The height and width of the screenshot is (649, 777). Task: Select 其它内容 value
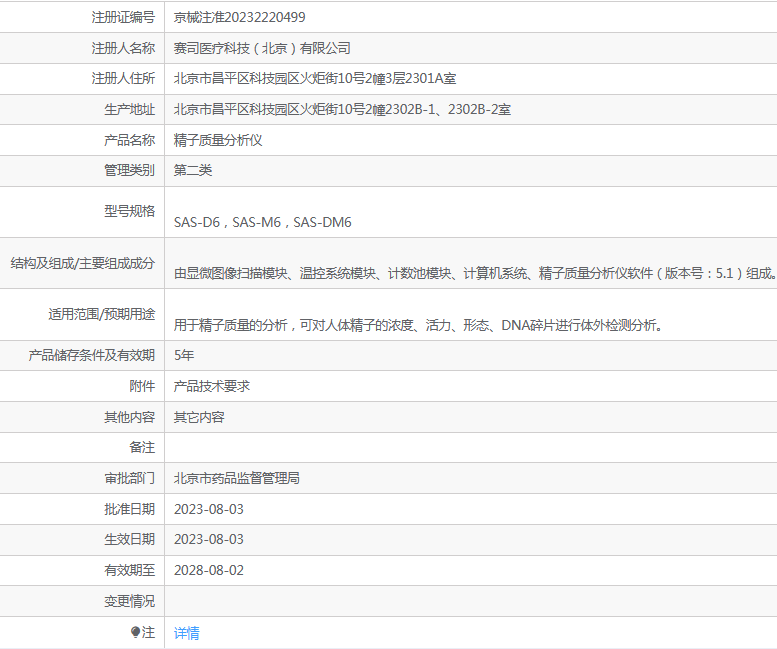click(199, 417)
